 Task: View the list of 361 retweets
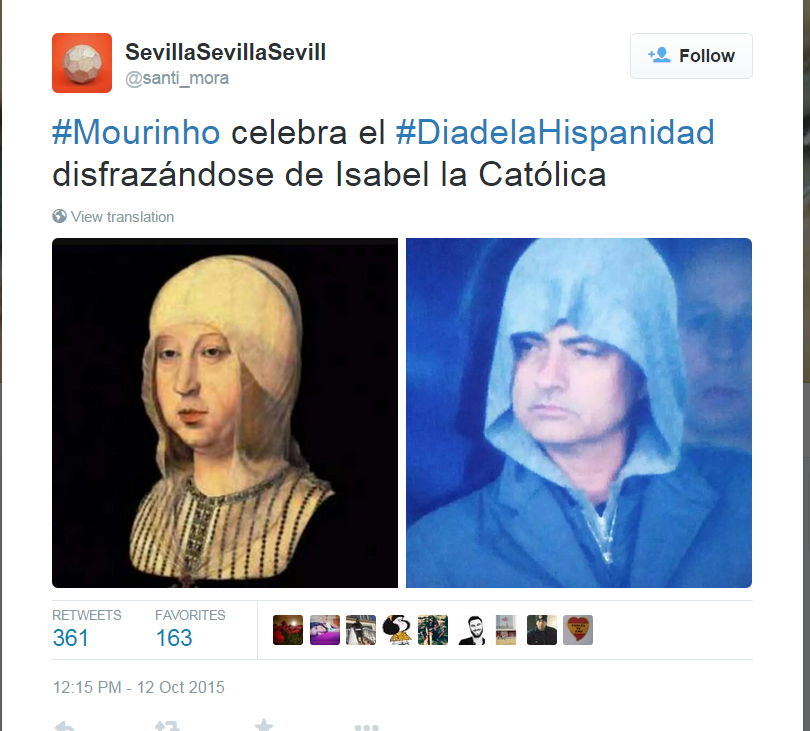(x=86, y=629)
